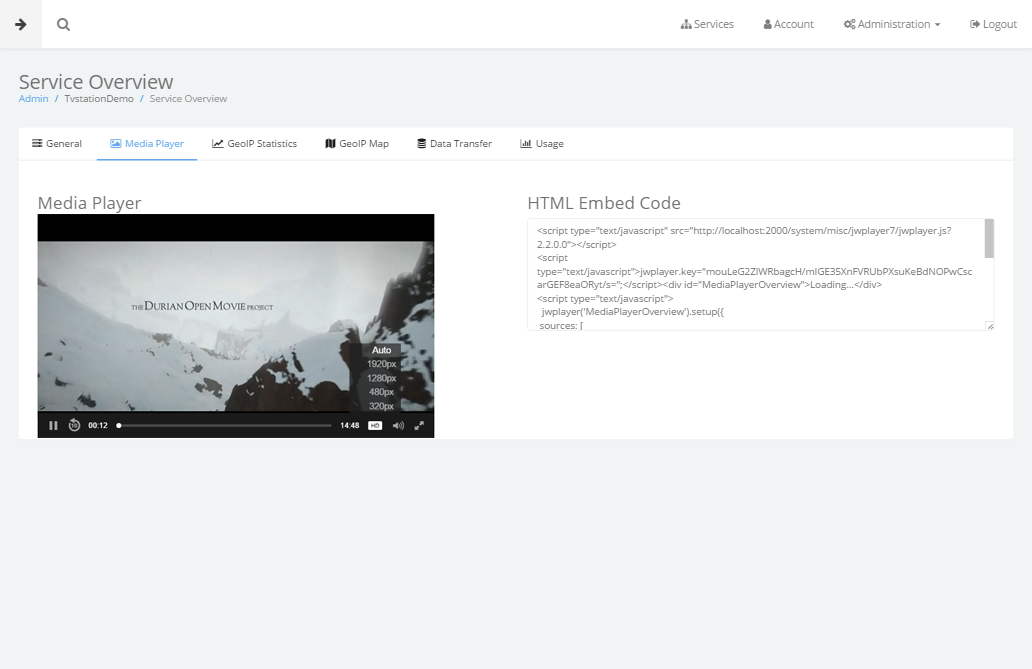Open the GeoIP Map tab

coord(357,144)
